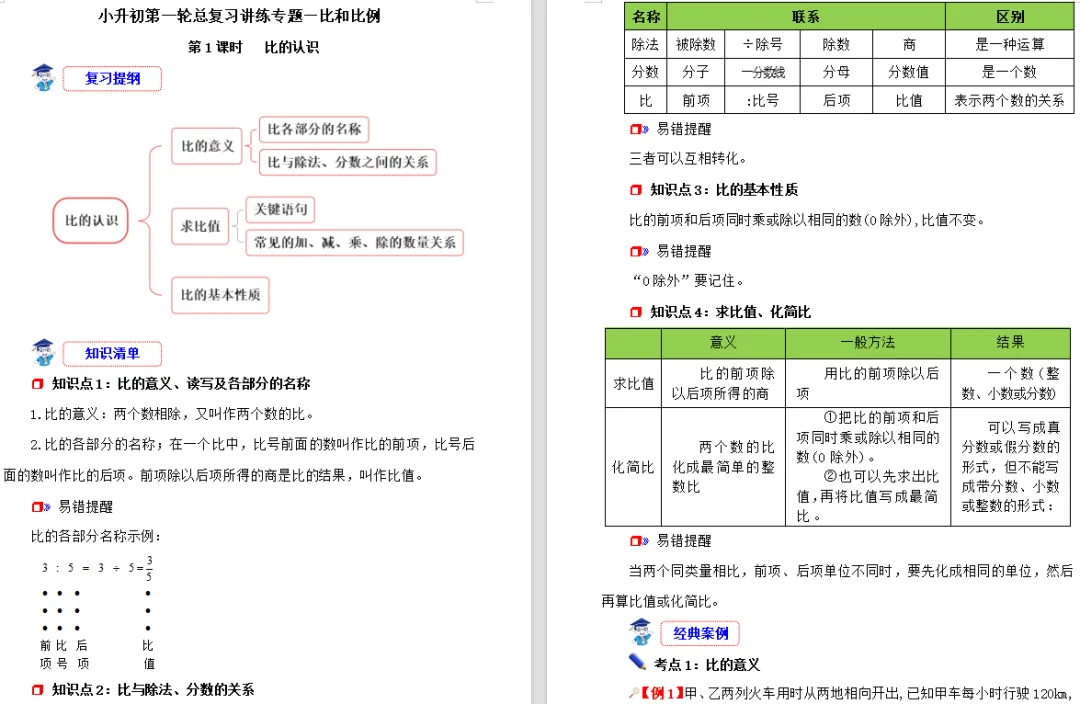
Task: Click the sentence 1.比的意义: 两个数相除
Action: 172,414
